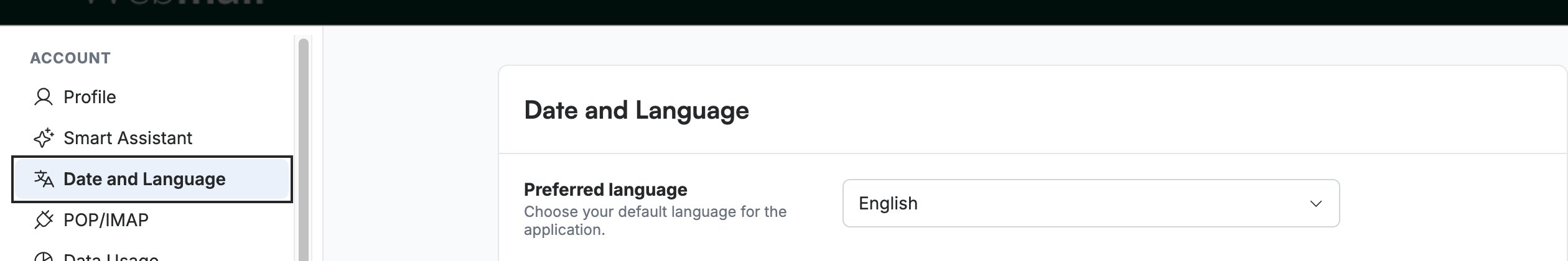Open the Preferred language dropdown
The height and width of the screenshot is (261, 1568).
pyautogui.click(x=1091, y=203)
